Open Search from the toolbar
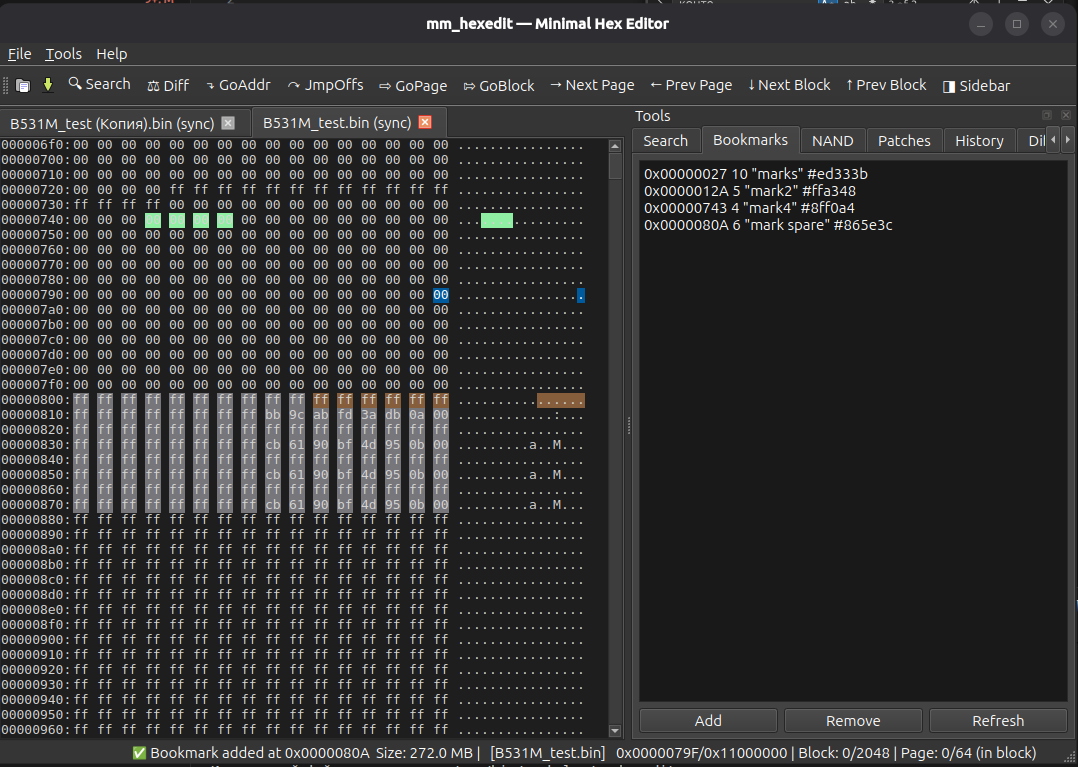Image resolution: width=1078 pixels, height=767 pixels. pos(99,85)
